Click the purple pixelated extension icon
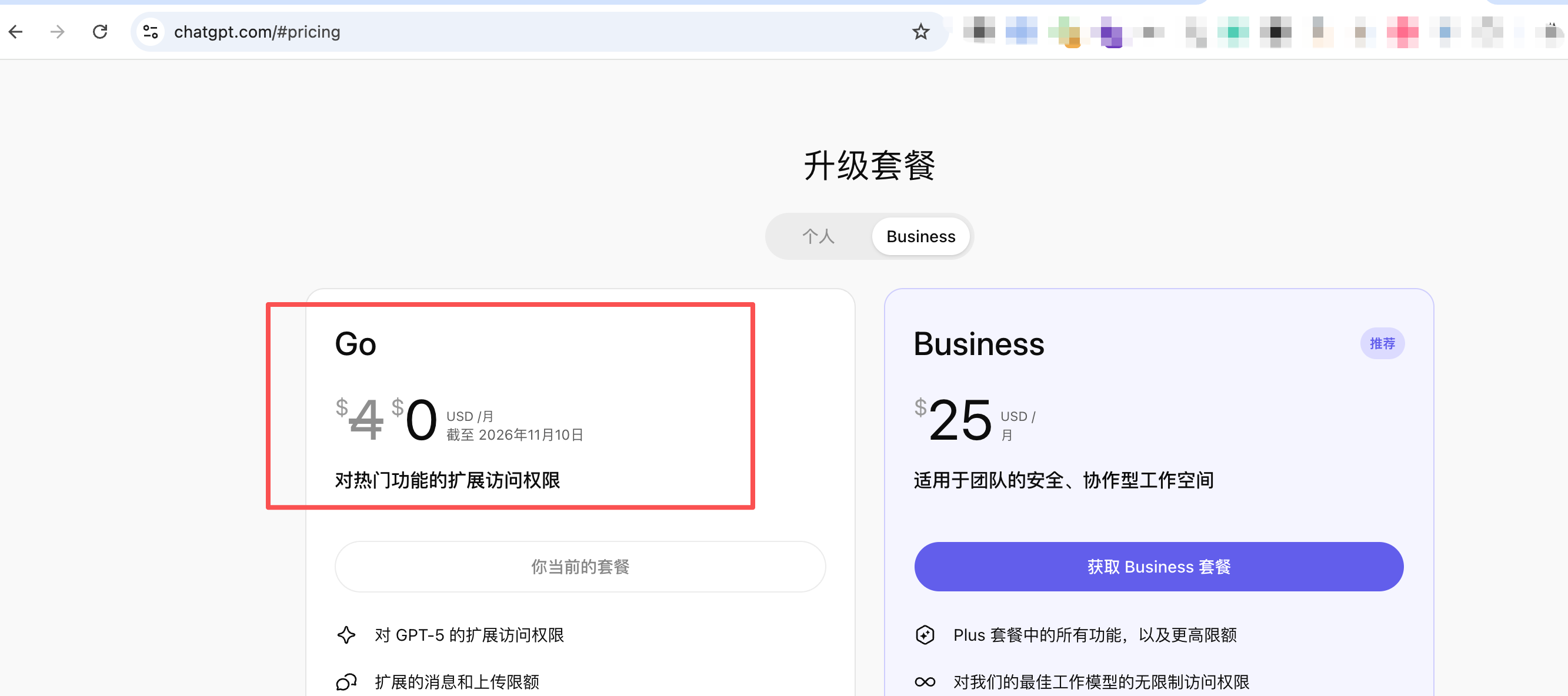The image size is (1568, 696). point(1112,32)
